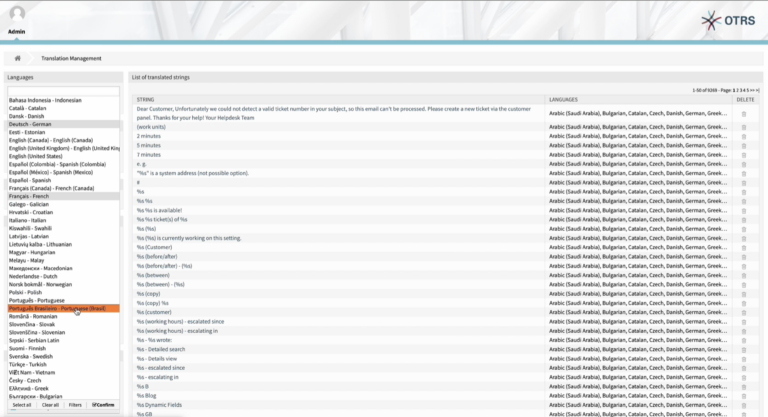This screenshot has width=768, height=417.
Task: Click trash icon for '%s Blog' row
Action: [744, 396]
